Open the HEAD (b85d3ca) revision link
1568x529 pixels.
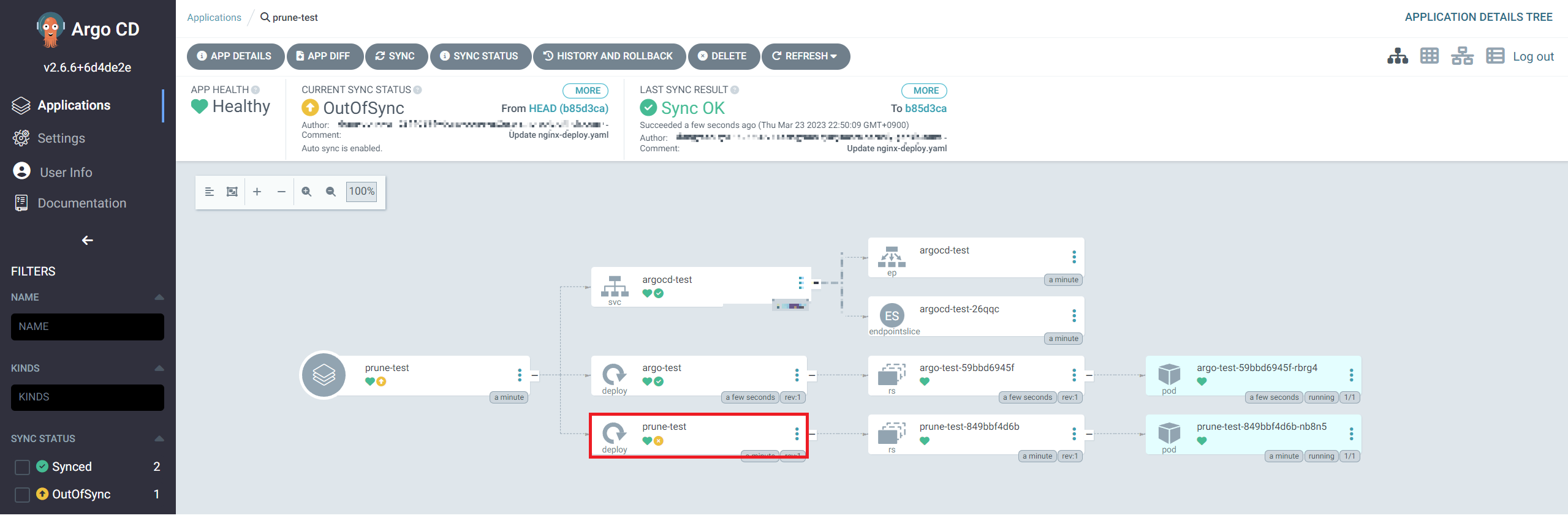coord(568,108)
